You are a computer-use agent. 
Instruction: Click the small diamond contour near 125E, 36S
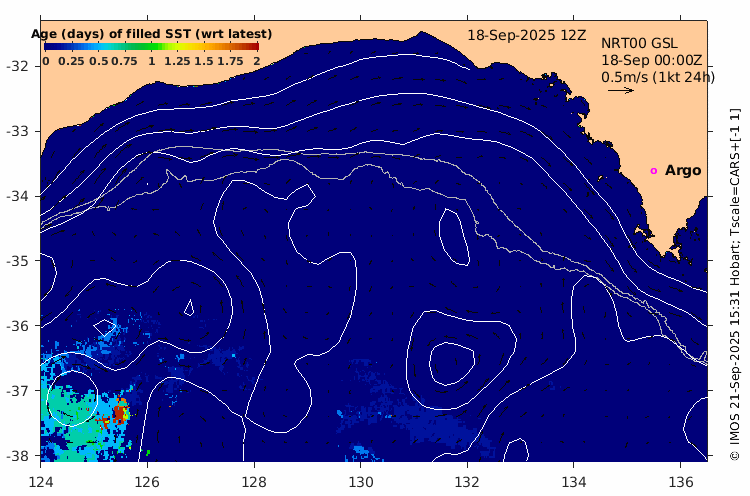pos(105,328)
